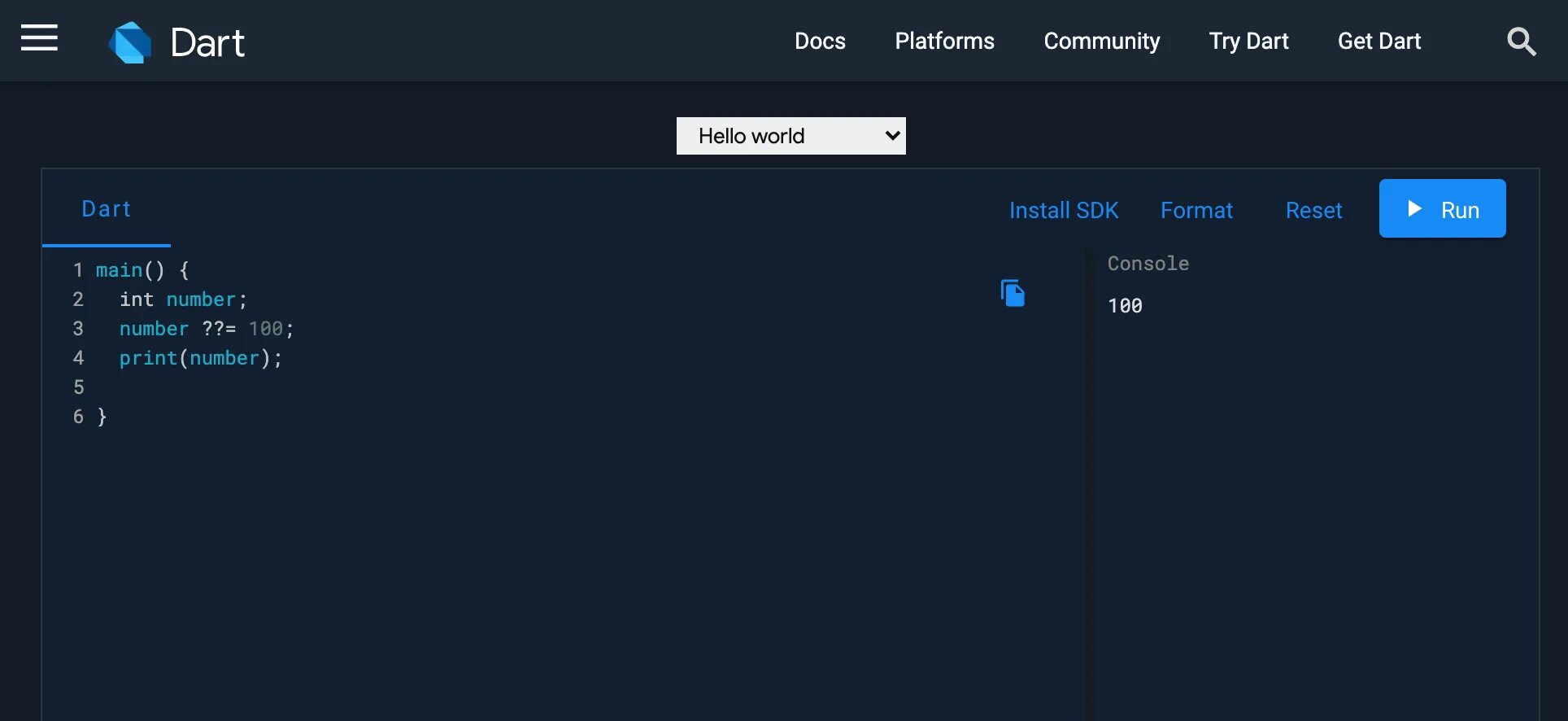The image size is (1568, 721).
Task: Click 'print(number);' on line 4
Action: tap(201, 358)
